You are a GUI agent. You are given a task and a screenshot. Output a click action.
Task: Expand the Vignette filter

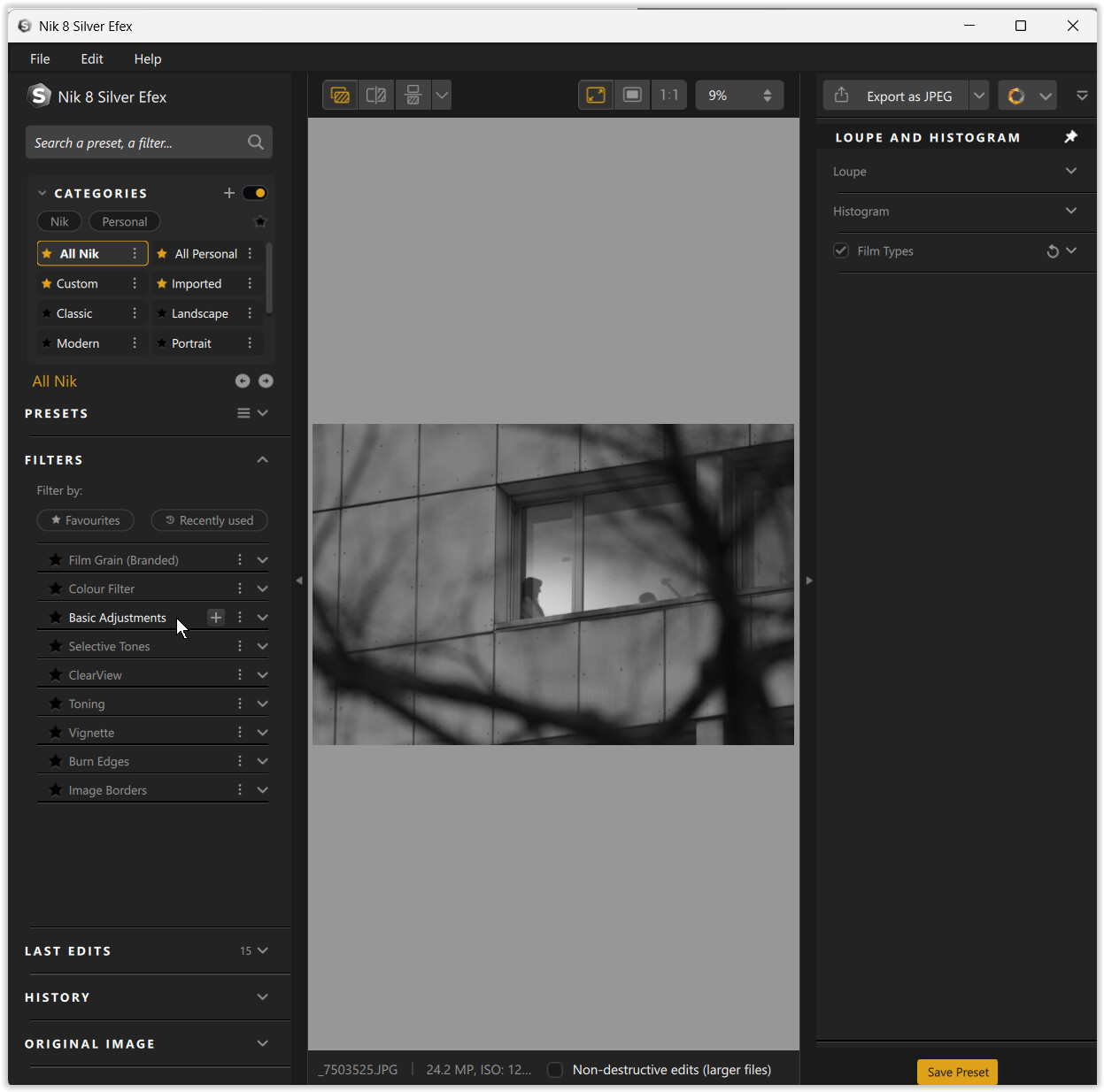point(263,733)
